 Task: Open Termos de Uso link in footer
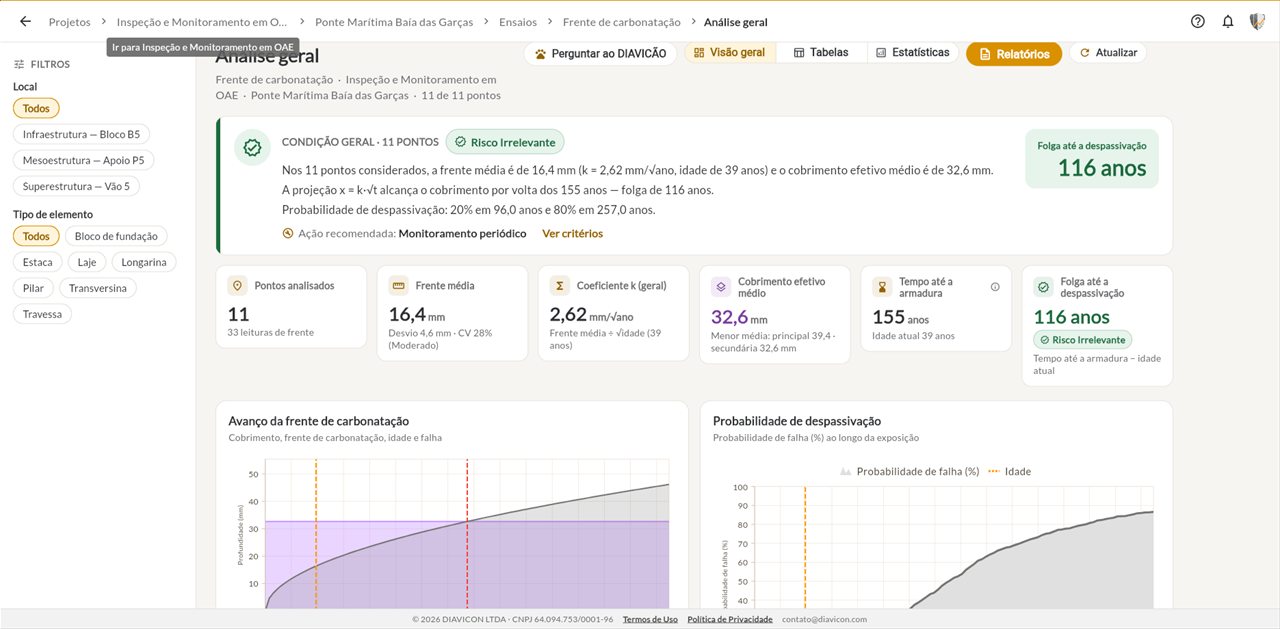point(650,619)
